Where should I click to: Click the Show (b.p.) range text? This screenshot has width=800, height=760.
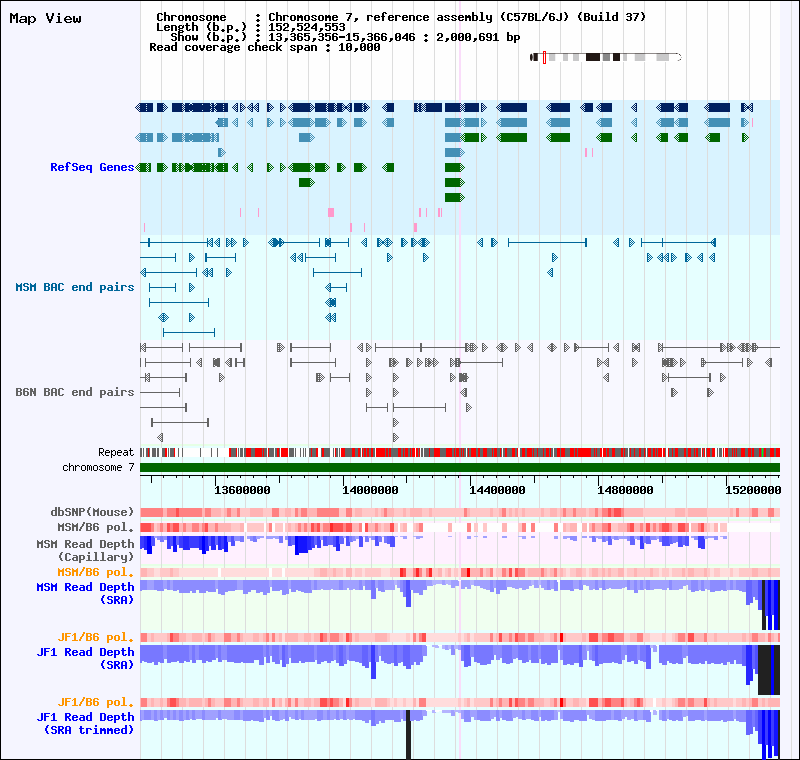point(394,37)
